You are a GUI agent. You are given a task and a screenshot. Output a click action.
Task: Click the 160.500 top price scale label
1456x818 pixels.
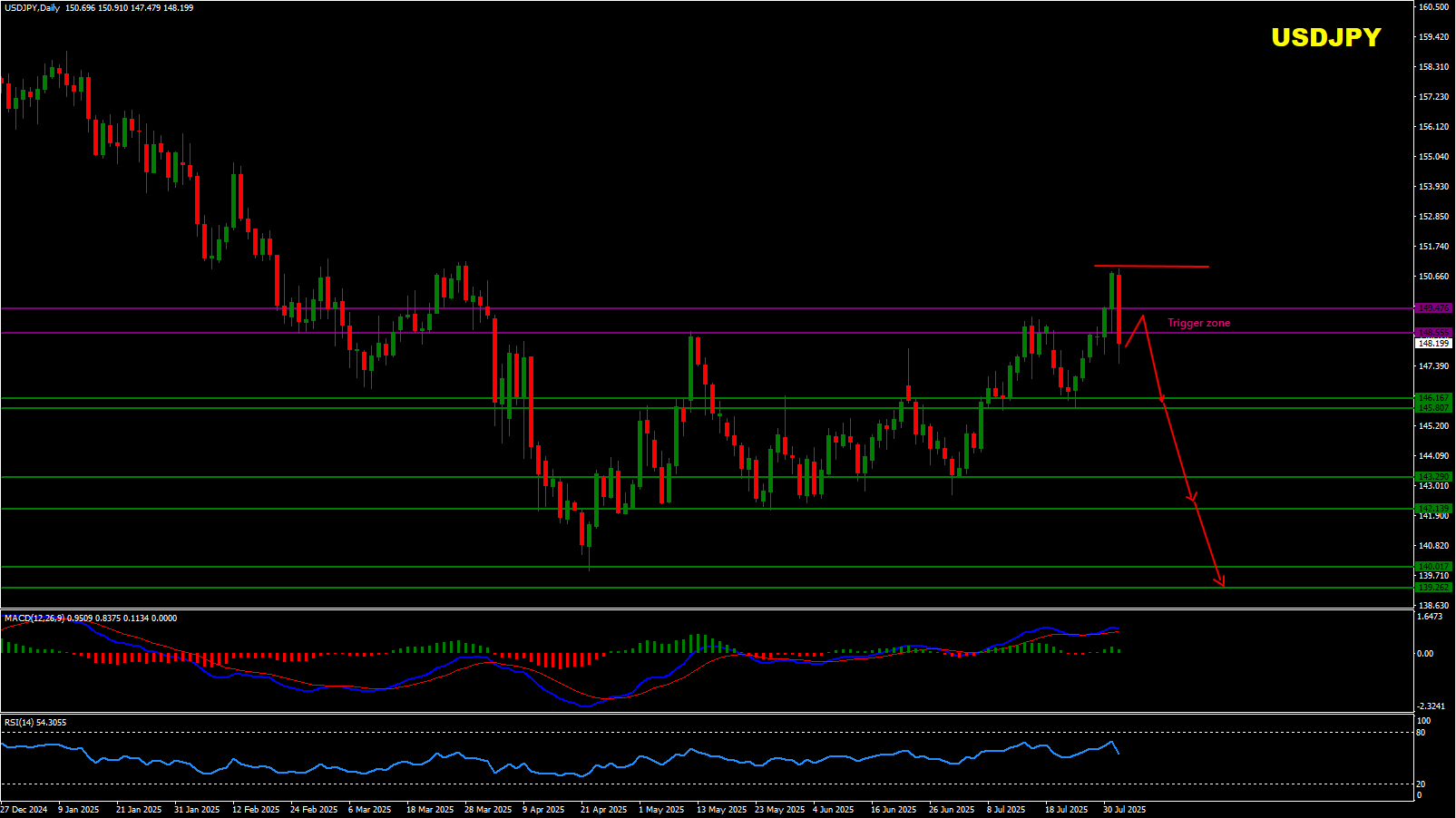pos(1433,7)
